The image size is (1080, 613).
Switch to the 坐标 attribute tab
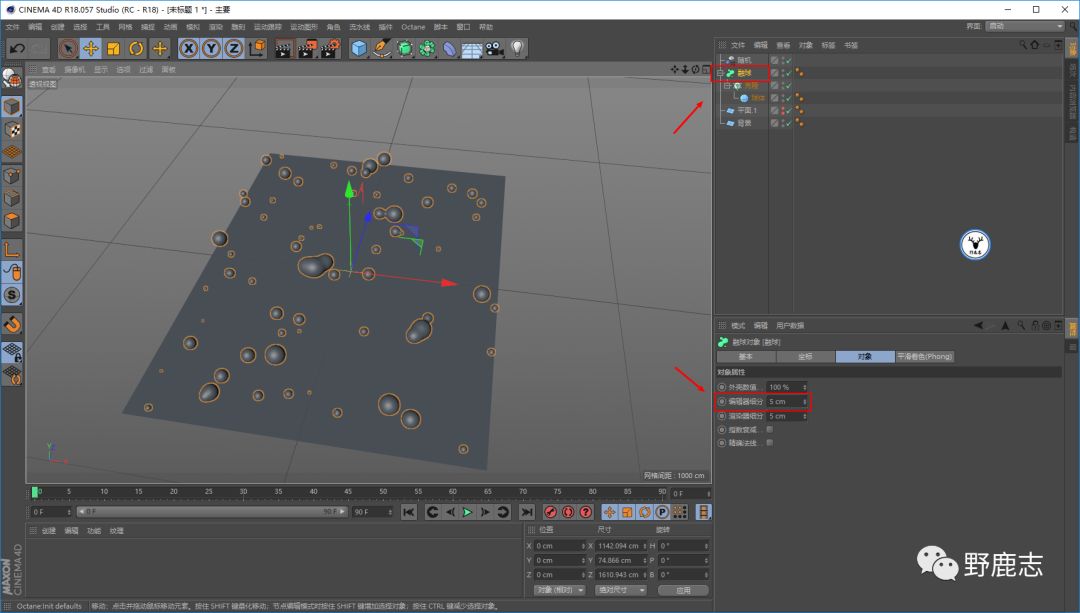[x=805, y=357]
